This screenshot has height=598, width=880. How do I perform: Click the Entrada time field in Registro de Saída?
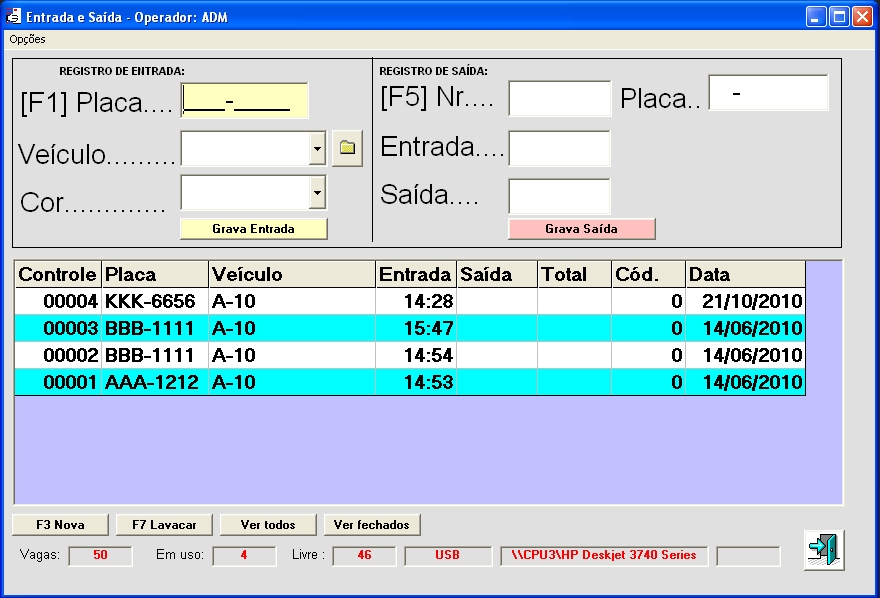(559, 148)
